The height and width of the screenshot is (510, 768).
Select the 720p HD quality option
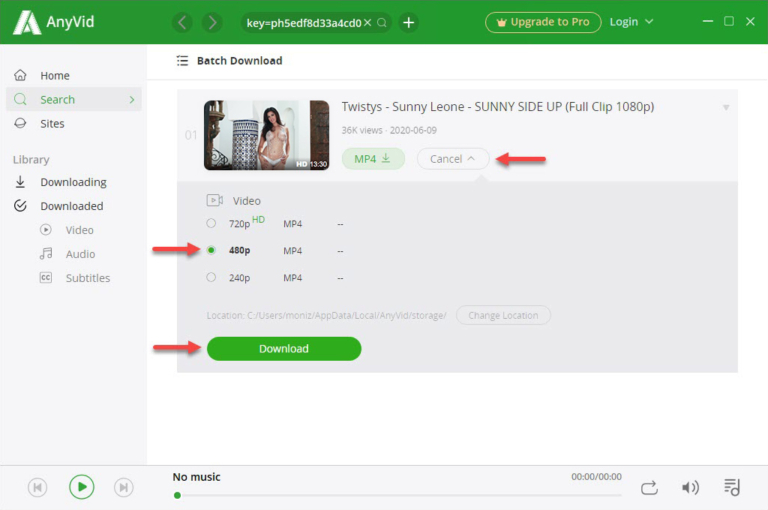(x=211, y=223)
